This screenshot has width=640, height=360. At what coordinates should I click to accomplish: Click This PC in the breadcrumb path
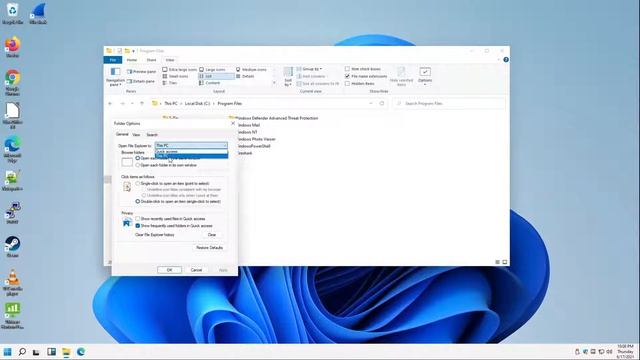click(x=171, y=104)
